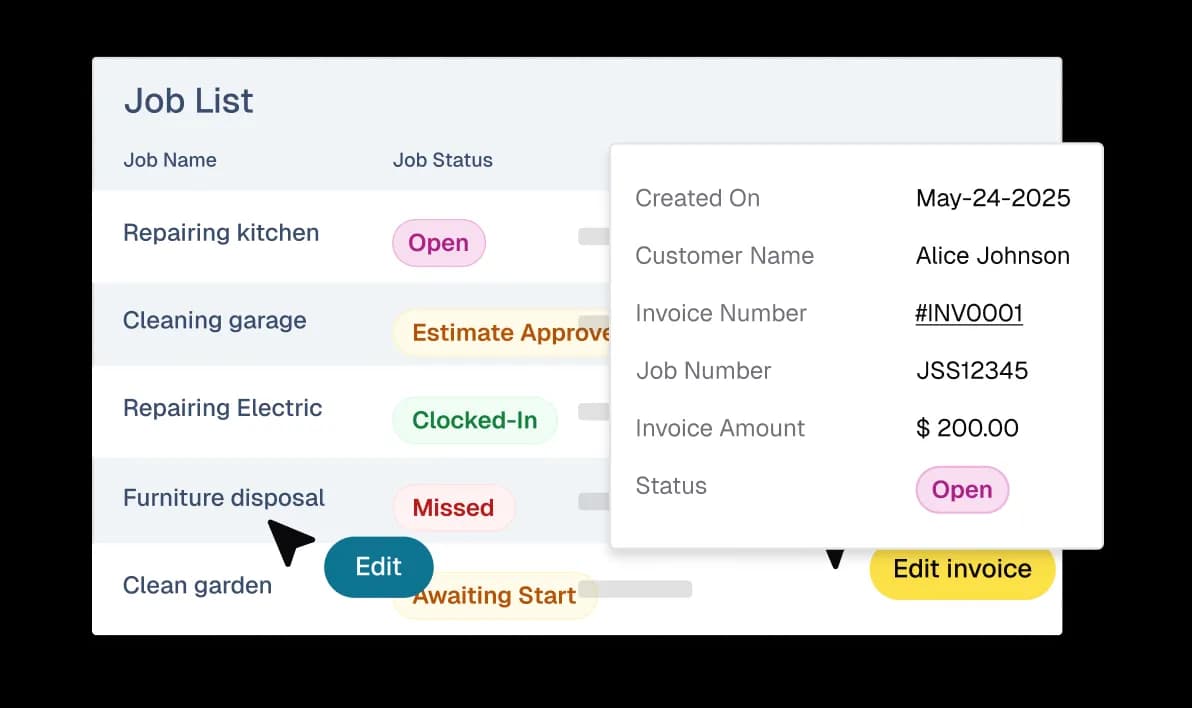Viewport: 1192px width, 708px height.
Task: Click the invoice amount $ 200.00
Action: click(966, 429)
